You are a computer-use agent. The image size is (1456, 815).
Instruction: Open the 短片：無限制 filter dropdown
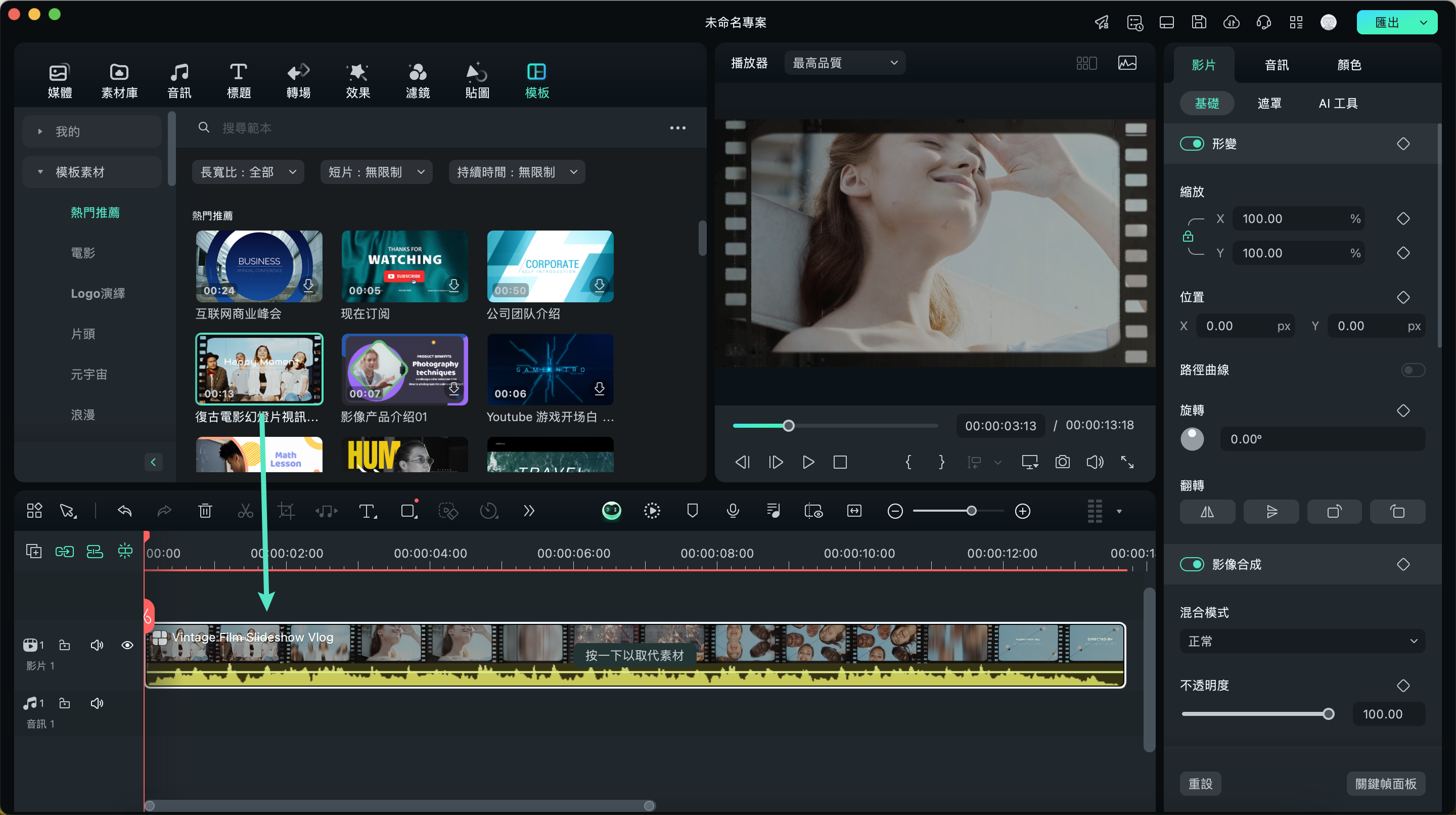coord(377,172)
